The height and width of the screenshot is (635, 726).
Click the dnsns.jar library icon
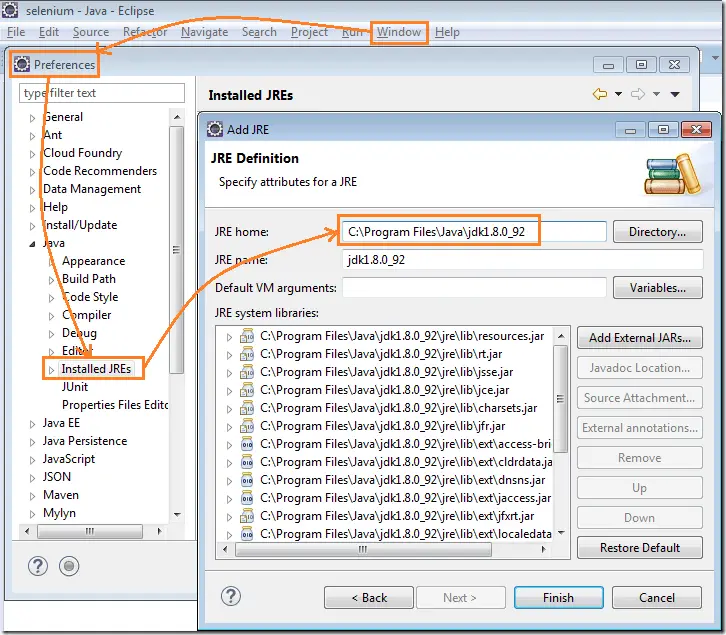click(247, 480)
